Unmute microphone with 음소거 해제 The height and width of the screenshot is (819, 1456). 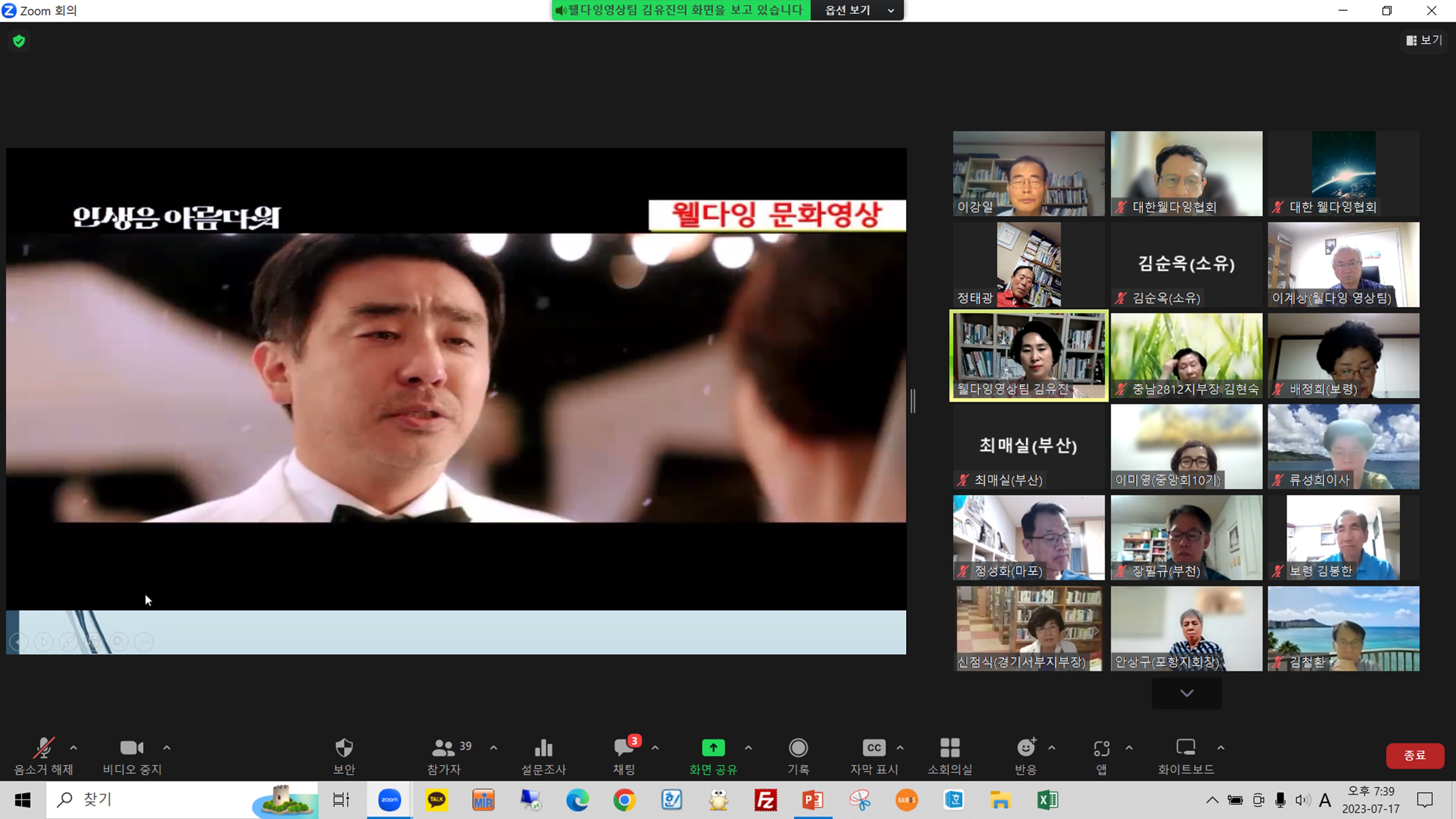pos(44,748)
